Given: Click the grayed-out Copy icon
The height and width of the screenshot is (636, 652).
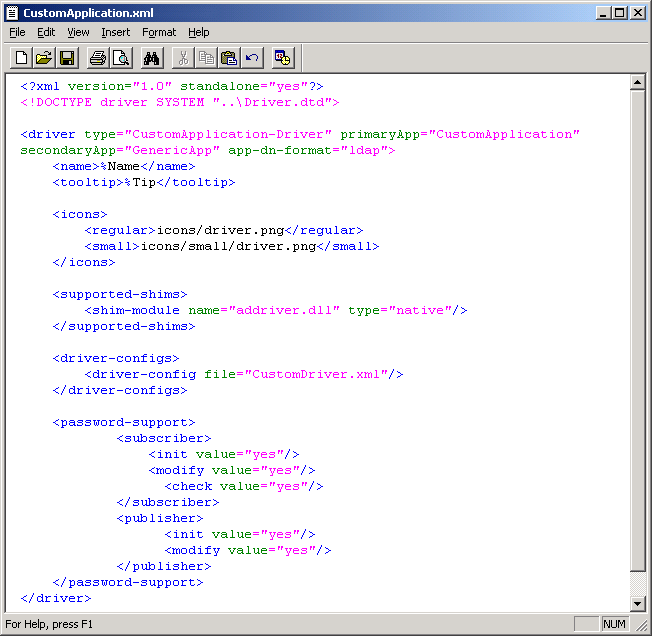Looking at the screenshot, I should point(206,58).
